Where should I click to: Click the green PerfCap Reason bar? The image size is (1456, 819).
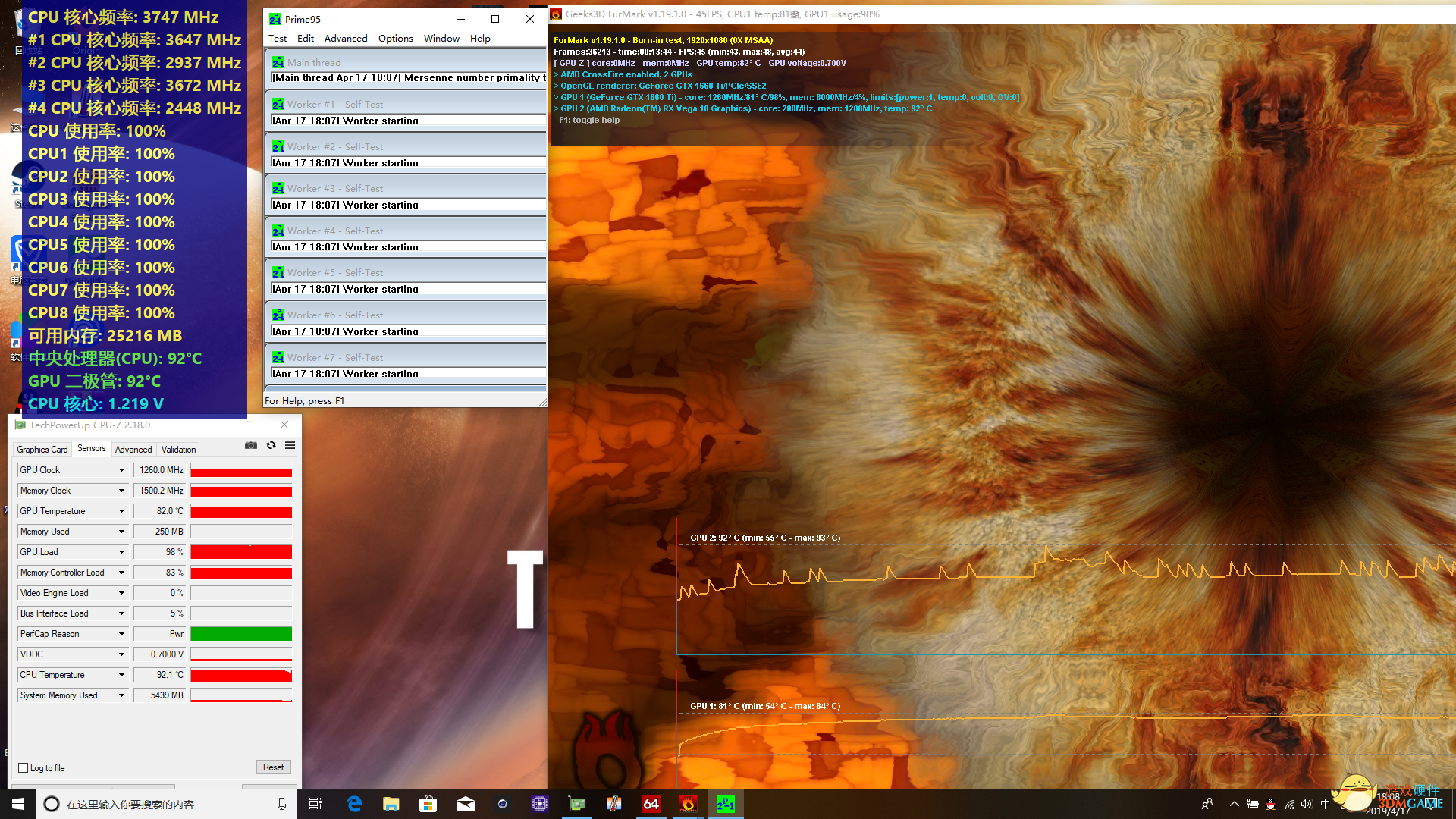coord(241,634)
